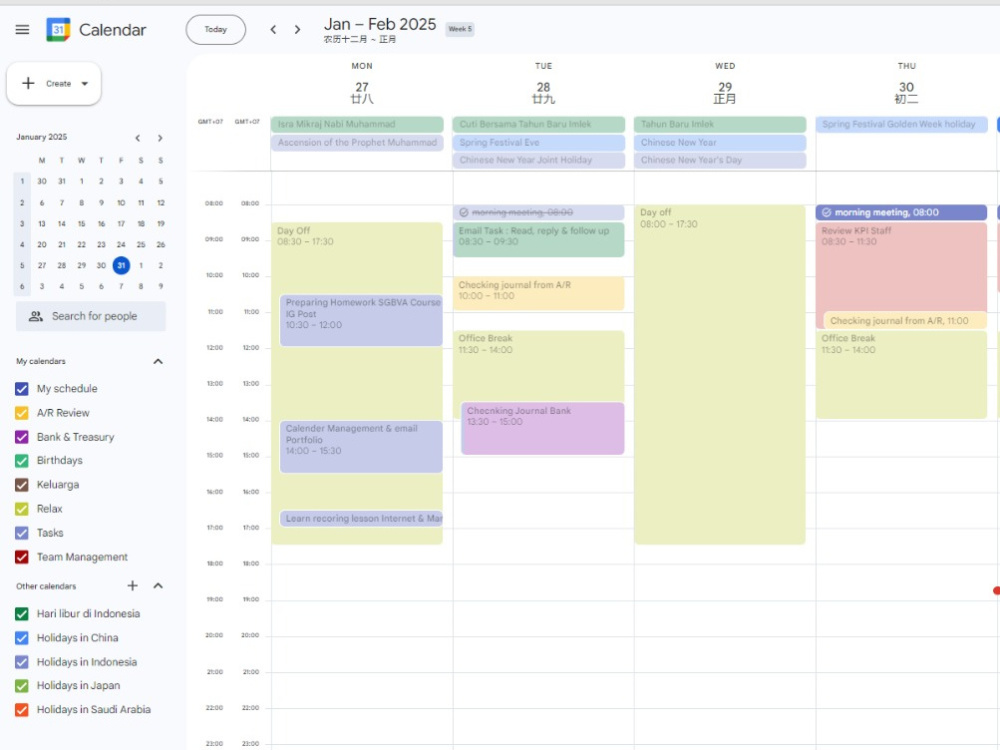Toggle My schedule calendar checkbox
The width and height of the screenshot is (1000, 750).
[x=22, y=389]
